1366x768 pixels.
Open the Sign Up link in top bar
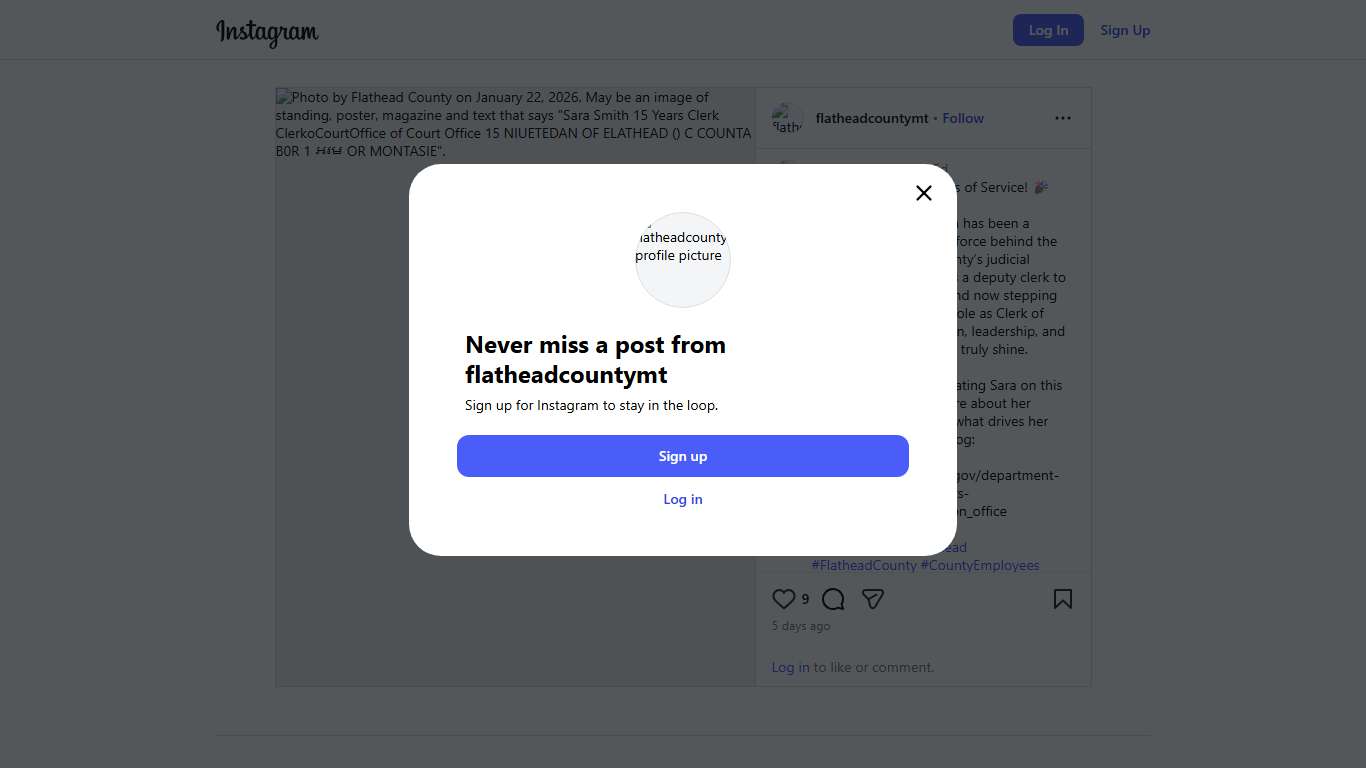[x=1125, y=30]
